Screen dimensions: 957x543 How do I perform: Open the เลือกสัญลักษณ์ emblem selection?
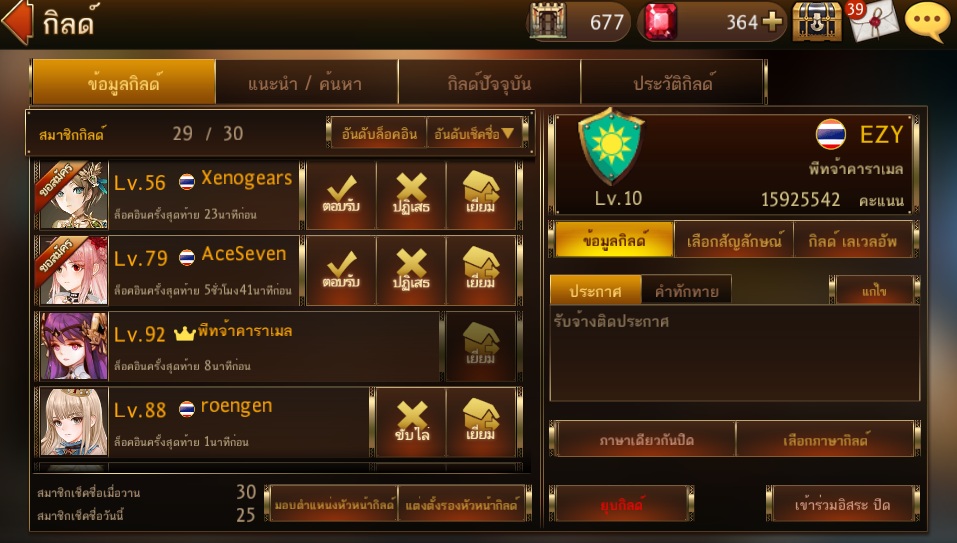(734, 240)
